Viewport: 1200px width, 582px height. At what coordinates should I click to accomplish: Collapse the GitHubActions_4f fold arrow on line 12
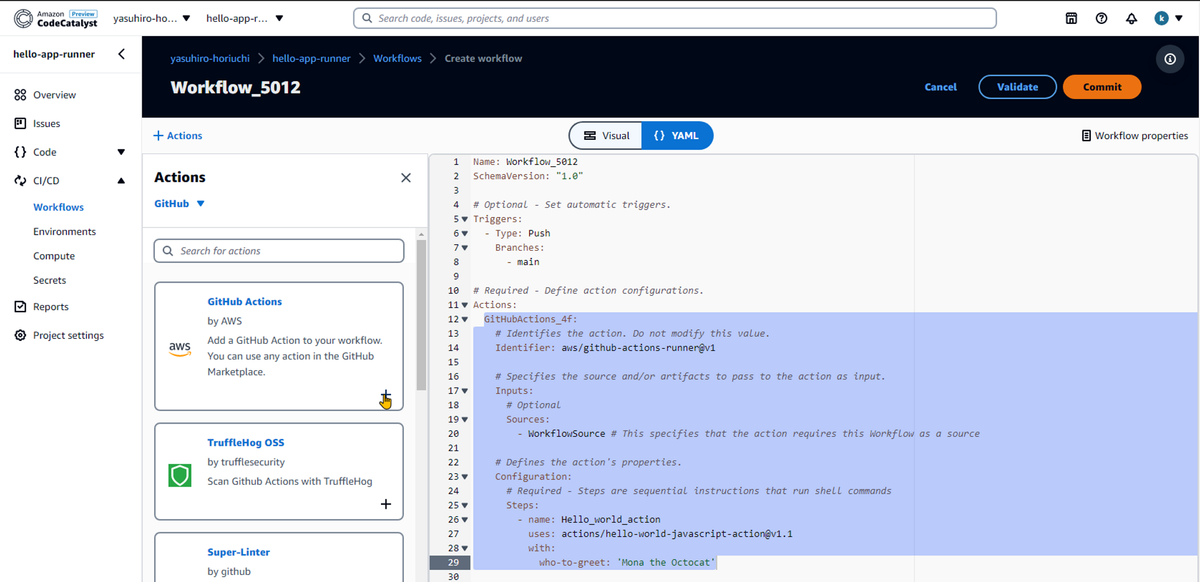pos(464,319)
